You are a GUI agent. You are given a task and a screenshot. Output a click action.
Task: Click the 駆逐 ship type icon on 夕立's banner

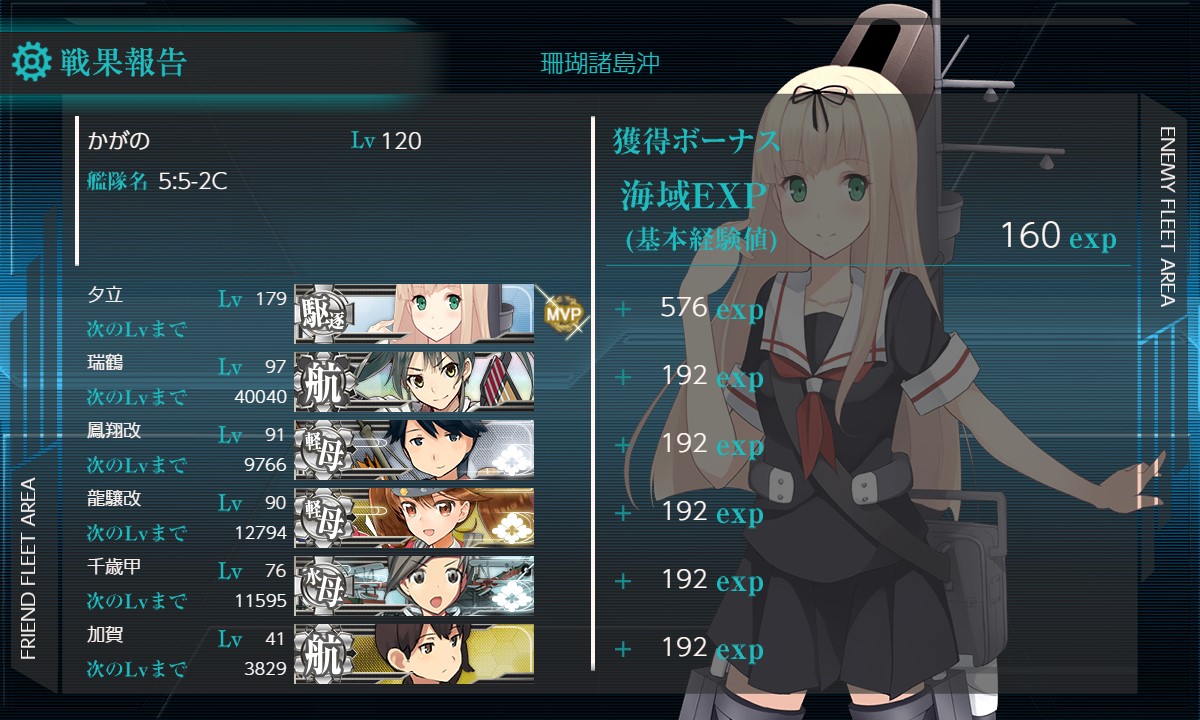coord(324,314)
